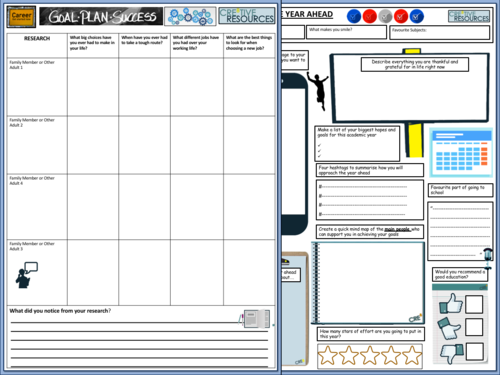
Task: Tick the checkbox beside thumbs down
Action: [475, 352]
